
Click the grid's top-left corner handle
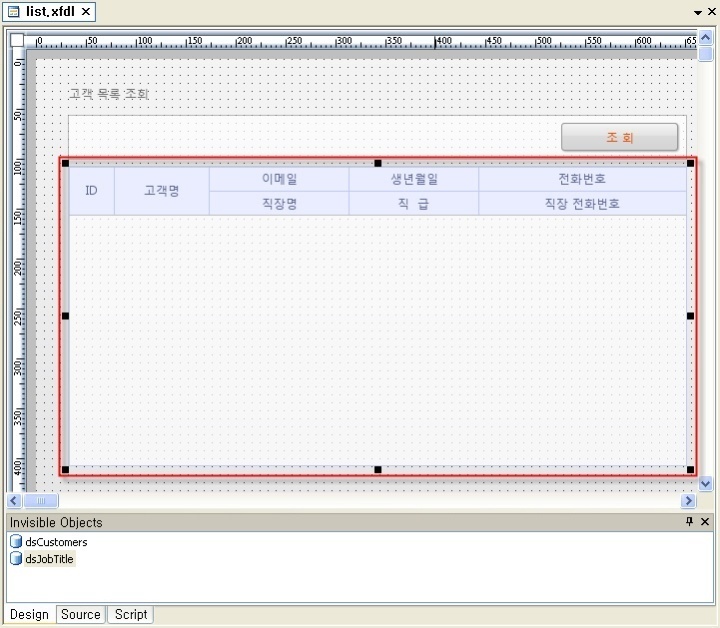[x=65, y=163]
